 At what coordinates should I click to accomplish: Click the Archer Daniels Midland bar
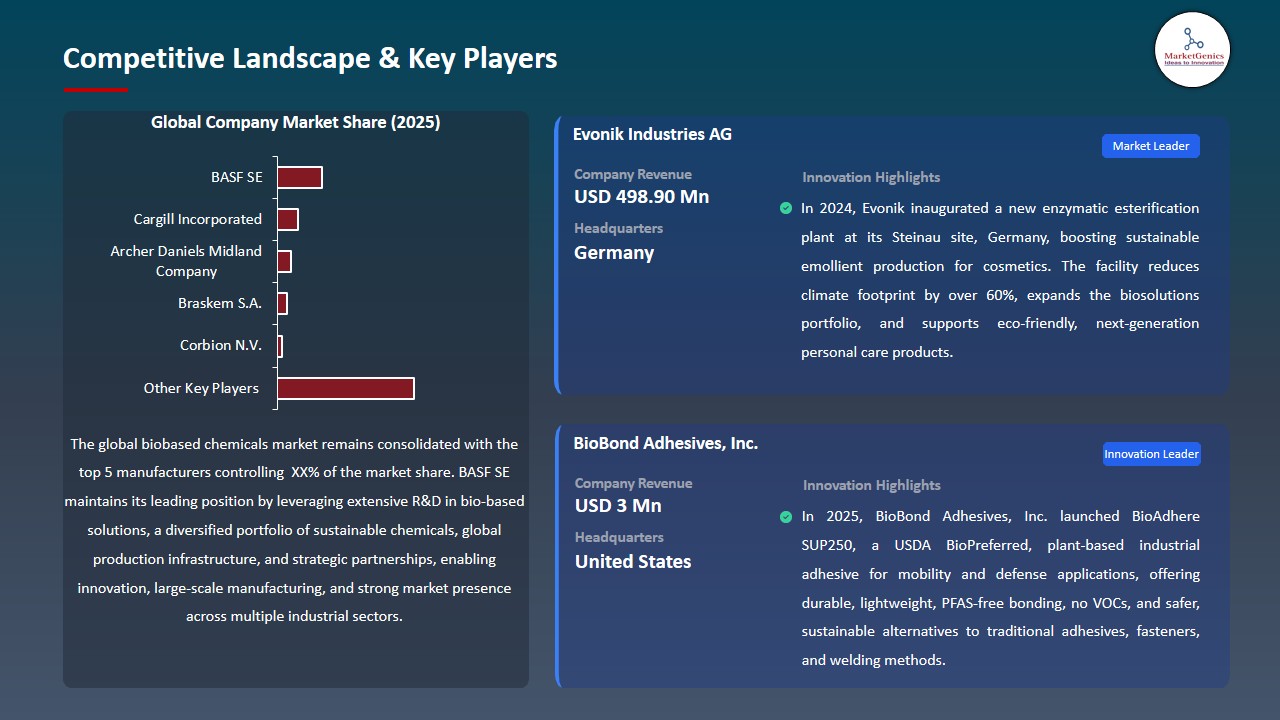click(x=284, y=261)
